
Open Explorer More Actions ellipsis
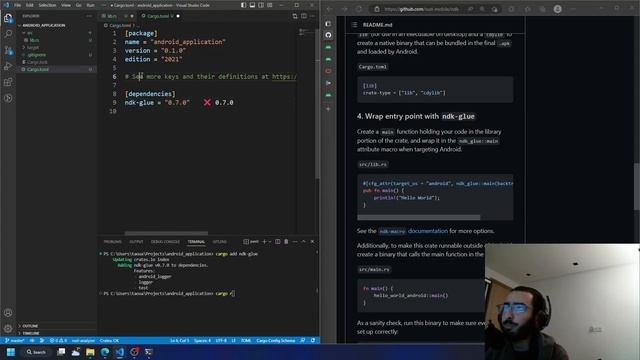point(89,16)
